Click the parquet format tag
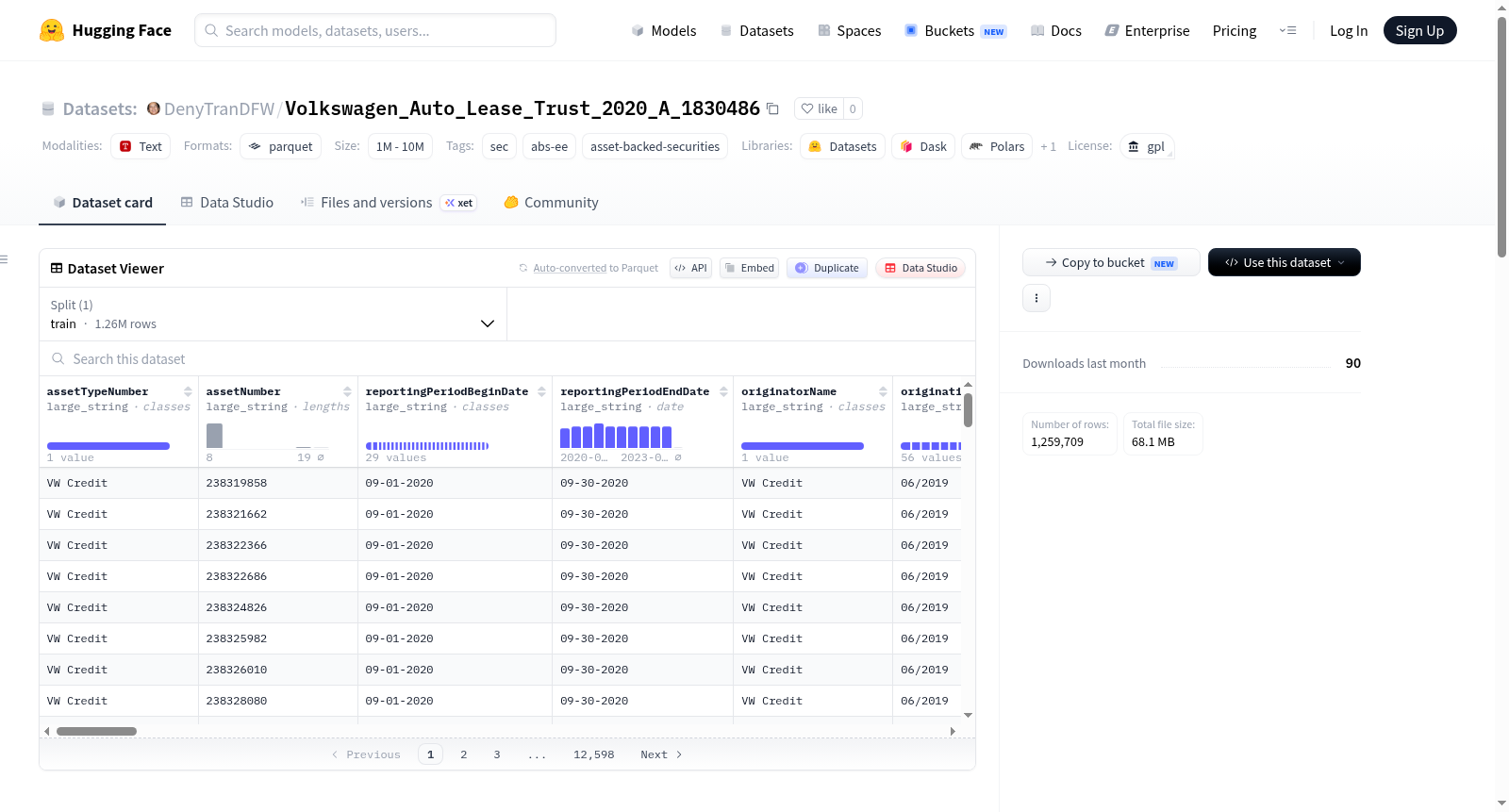Screen dimensions: 1509x812 (280, 146)
